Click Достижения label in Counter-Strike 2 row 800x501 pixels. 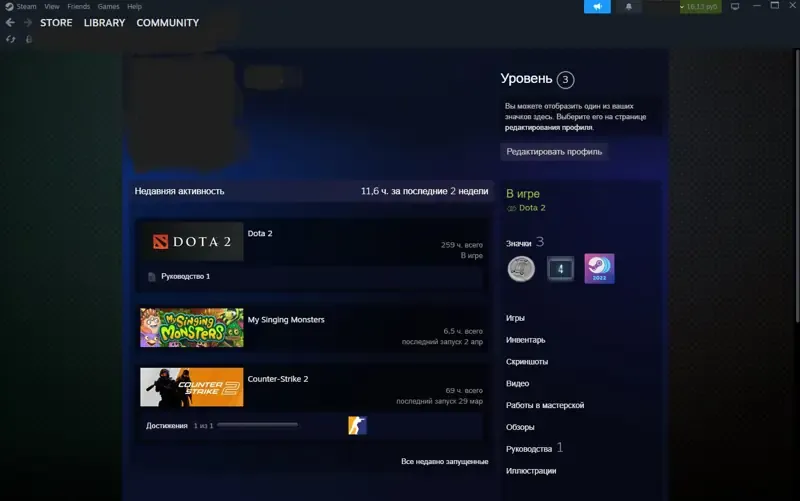(x=167, y=425)
